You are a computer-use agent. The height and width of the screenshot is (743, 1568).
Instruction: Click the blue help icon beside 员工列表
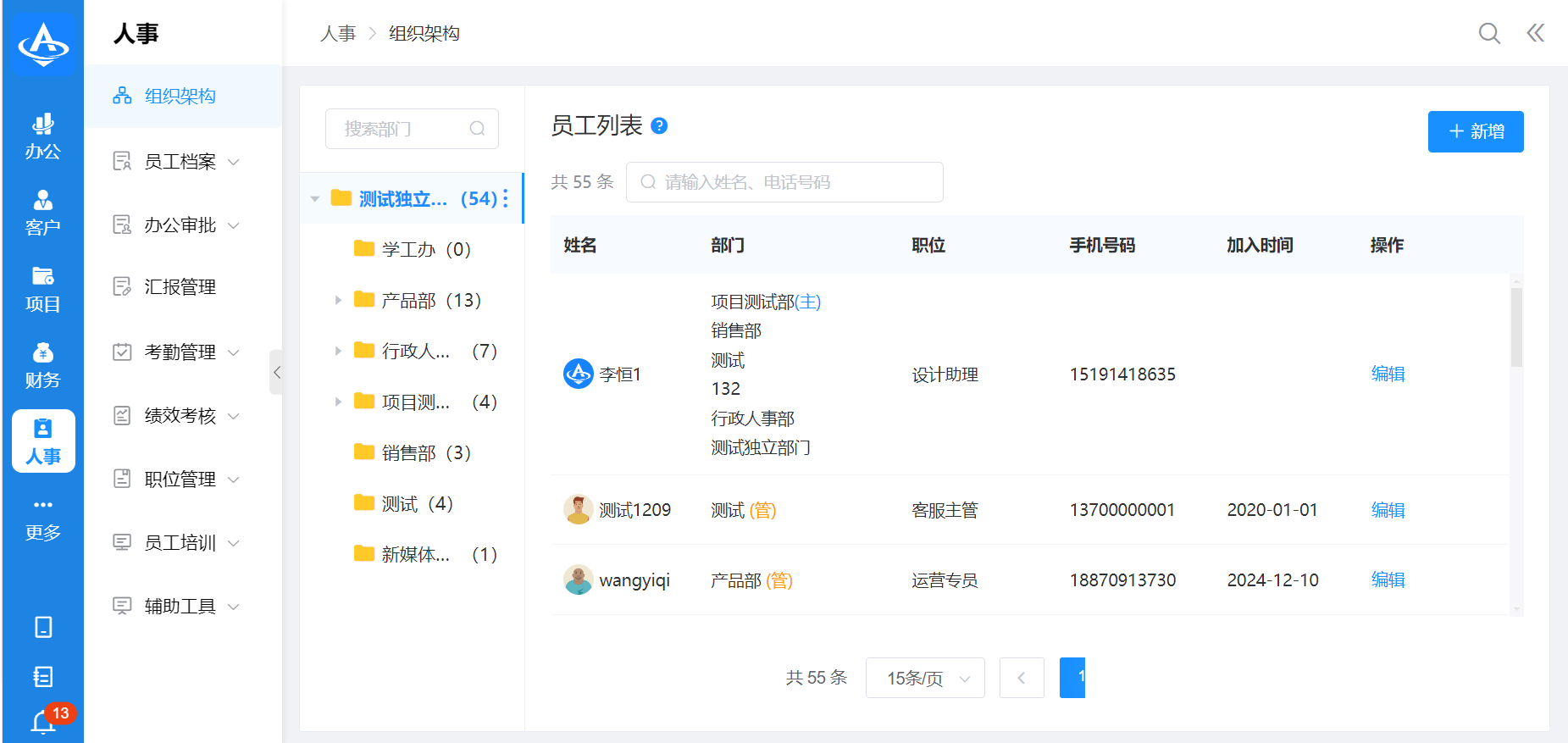pyautogui.click(x=659, y=126)
